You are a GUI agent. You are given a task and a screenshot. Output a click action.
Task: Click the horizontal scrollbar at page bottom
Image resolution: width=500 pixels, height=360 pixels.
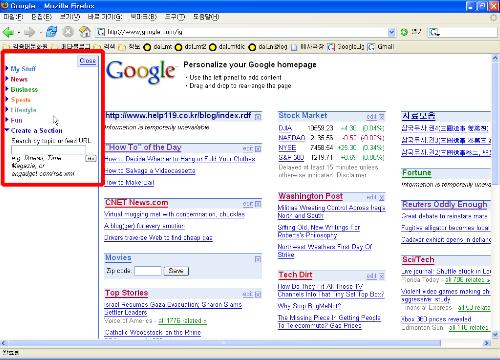pos(223,343)
